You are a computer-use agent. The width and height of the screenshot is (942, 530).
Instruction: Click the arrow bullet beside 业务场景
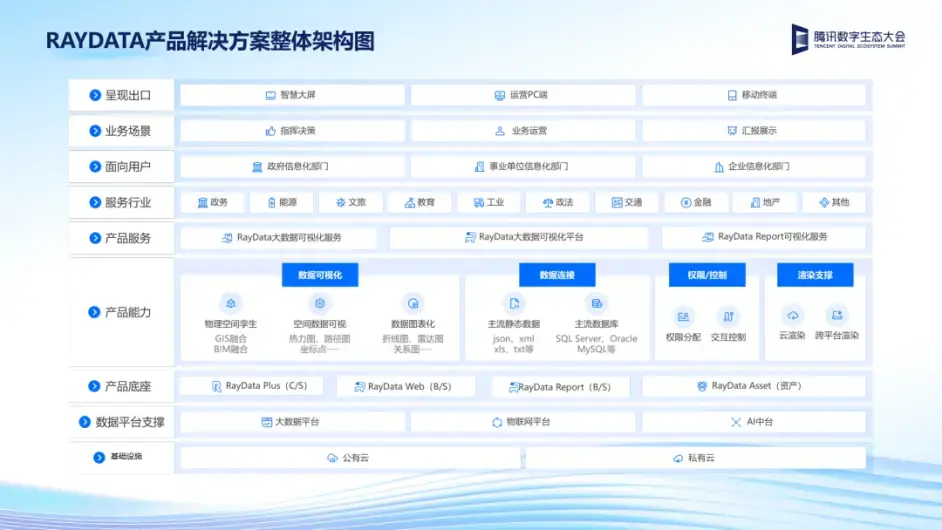[95, 131]
